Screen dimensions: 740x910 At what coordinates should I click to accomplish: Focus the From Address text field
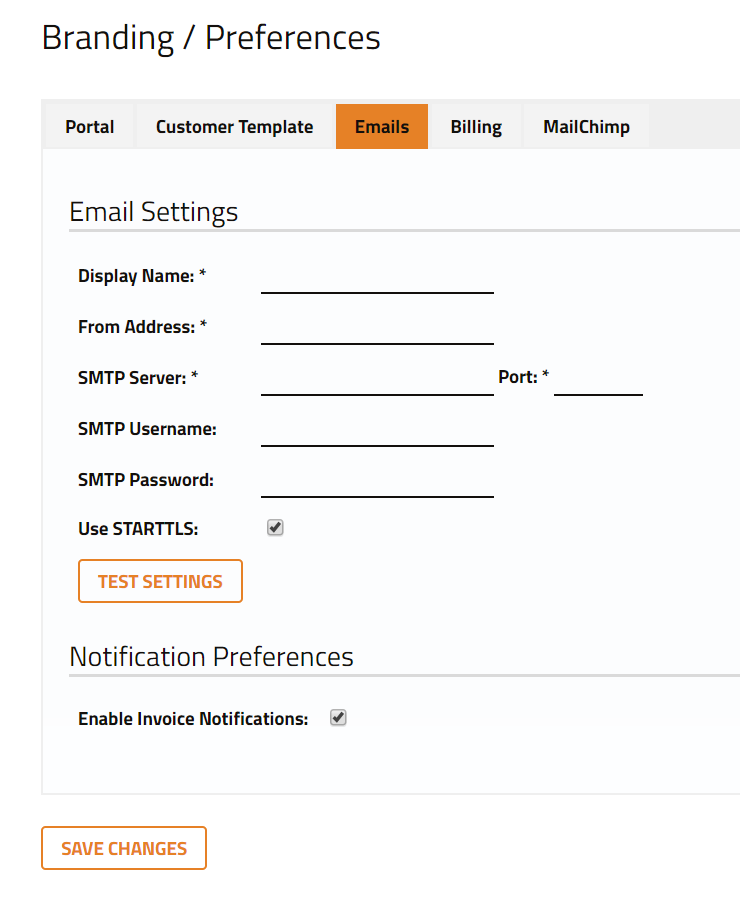click(x=377, y=330)
